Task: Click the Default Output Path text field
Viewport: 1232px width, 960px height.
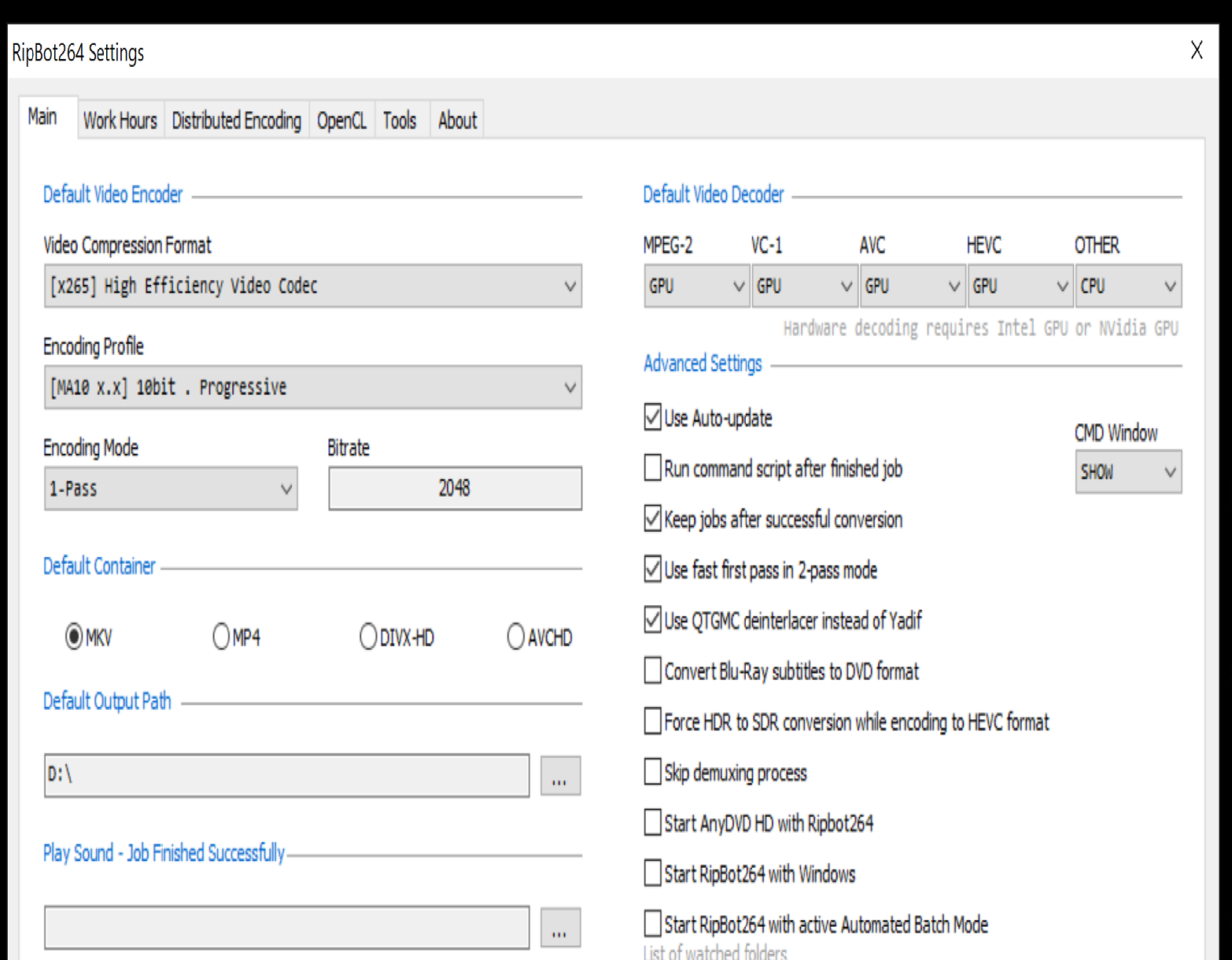Action: point(286,775)
